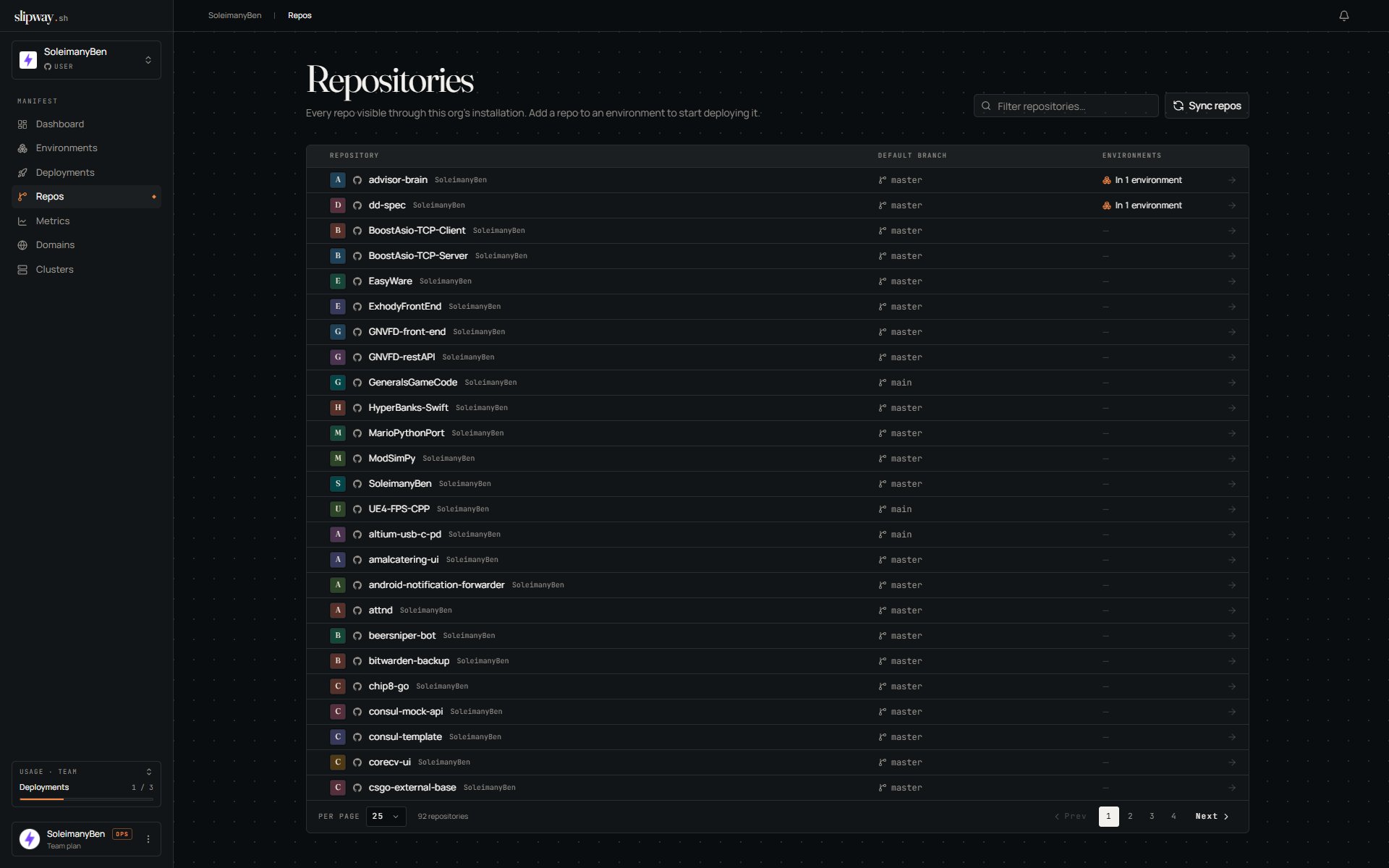Click the slipway.sh logo

click(x=41, y=17)
